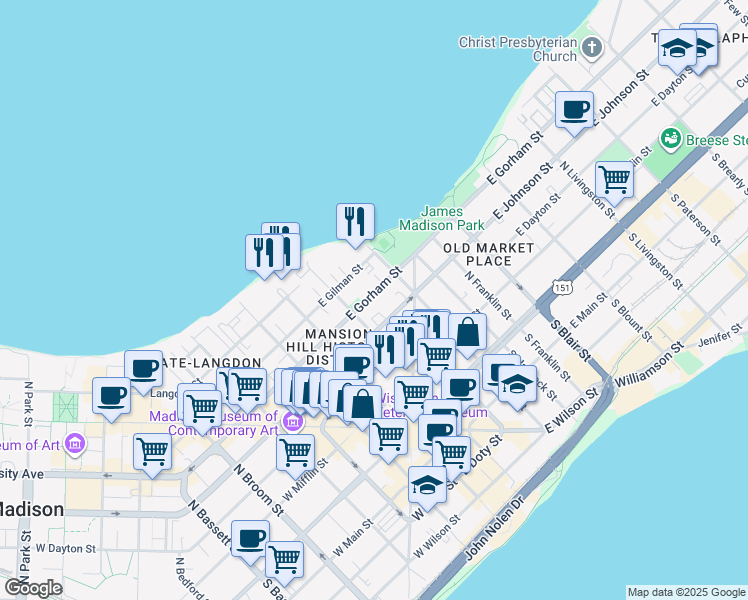Click the S Paterson St label
The image size is (748, 600).
[x=696, y=219]
